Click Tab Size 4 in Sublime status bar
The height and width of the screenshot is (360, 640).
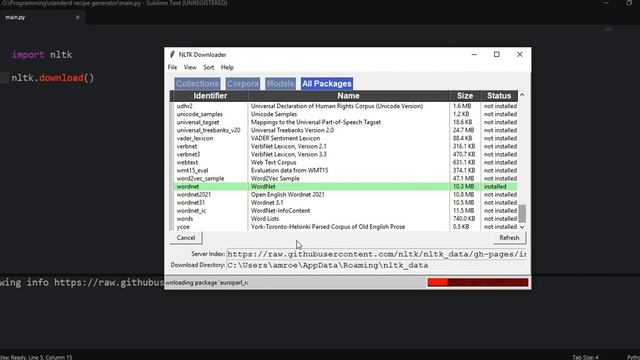pyautogui.click(x=585, y=357)
